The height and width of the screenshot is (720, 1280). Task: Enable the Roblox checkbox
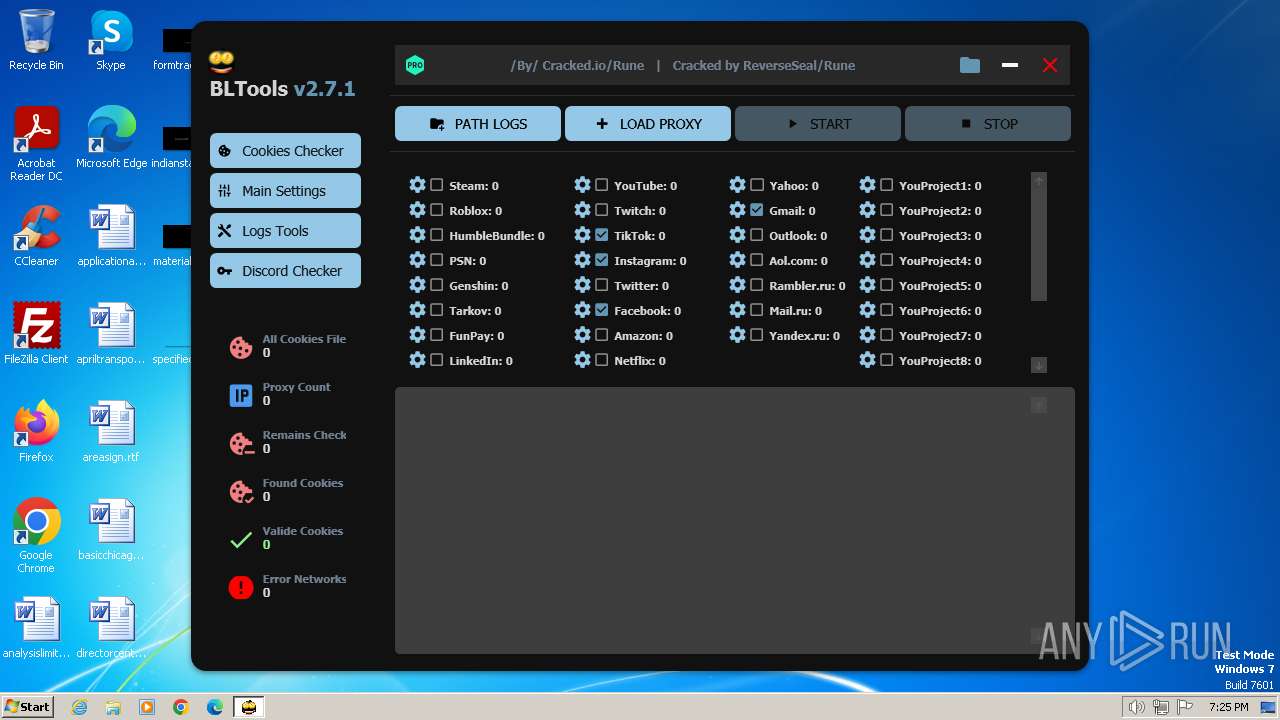pyautogui.click(x=437, y=210)
